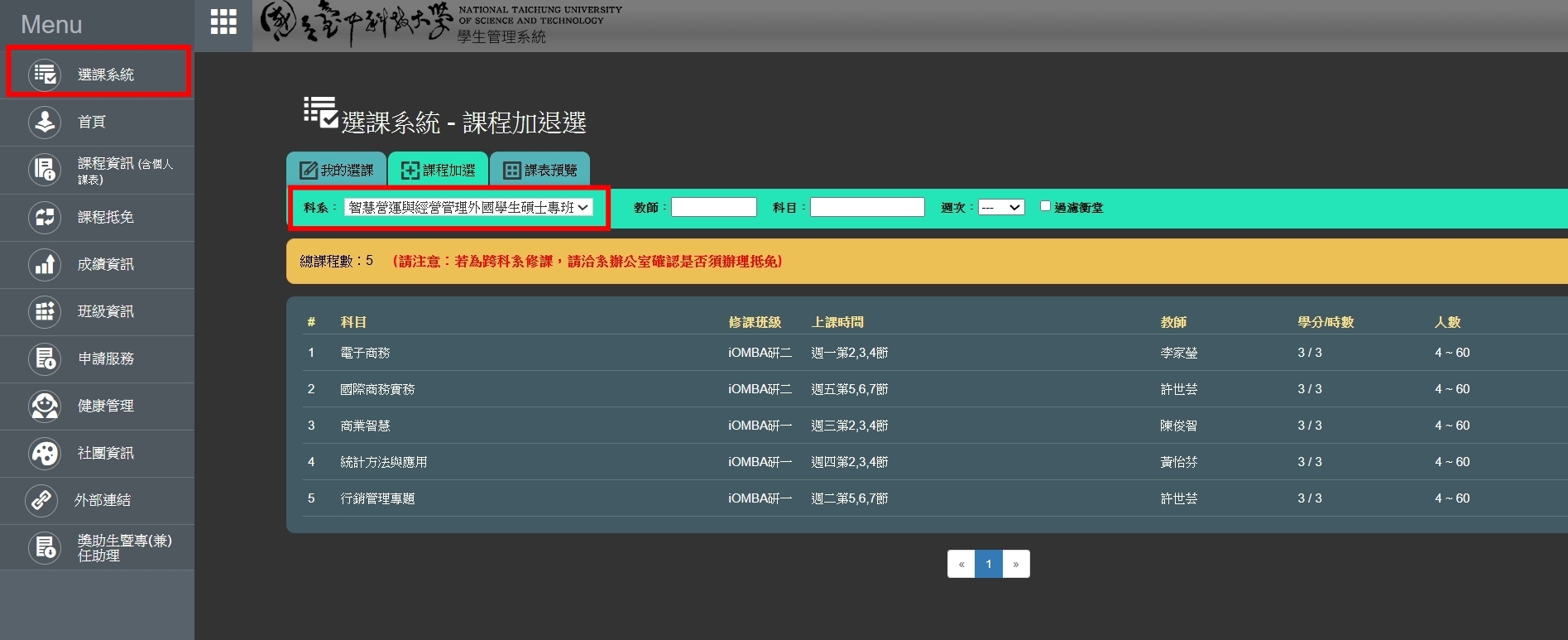
Task: Expand the 科系 department dropdown
Action: pos(468,207)
